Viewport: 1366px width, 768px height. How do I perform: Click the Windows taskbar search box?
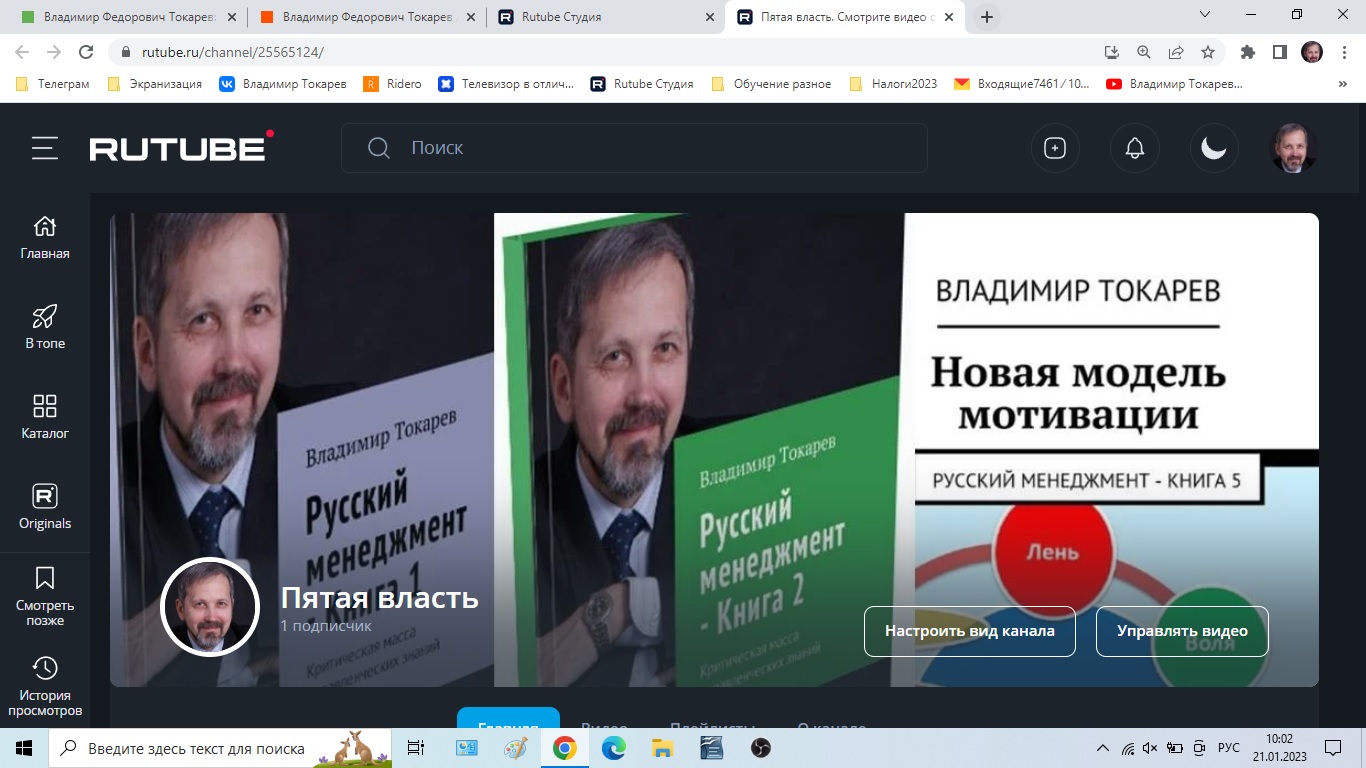pyautogui.click(x=220, y=748)
